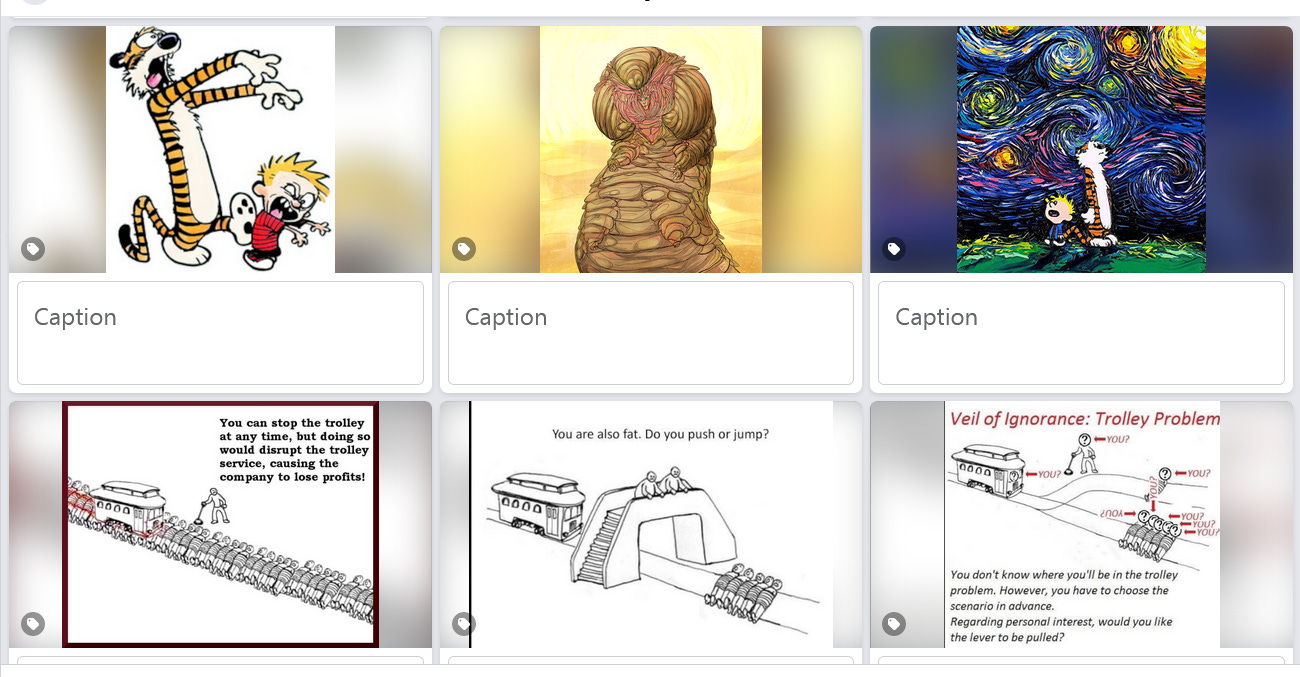Tag the Starry Night Calvin and Hobbes painting

894,249
